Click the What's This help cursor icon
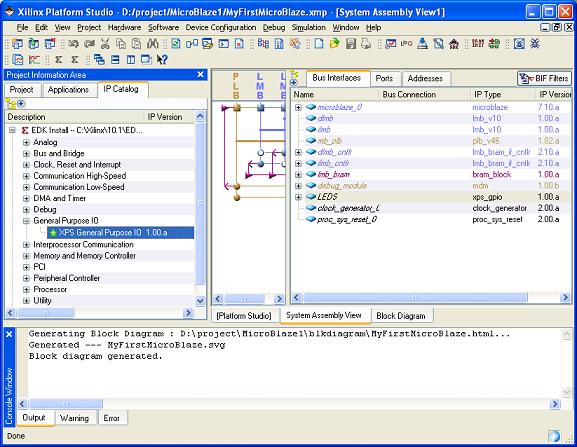 point(162,59)
